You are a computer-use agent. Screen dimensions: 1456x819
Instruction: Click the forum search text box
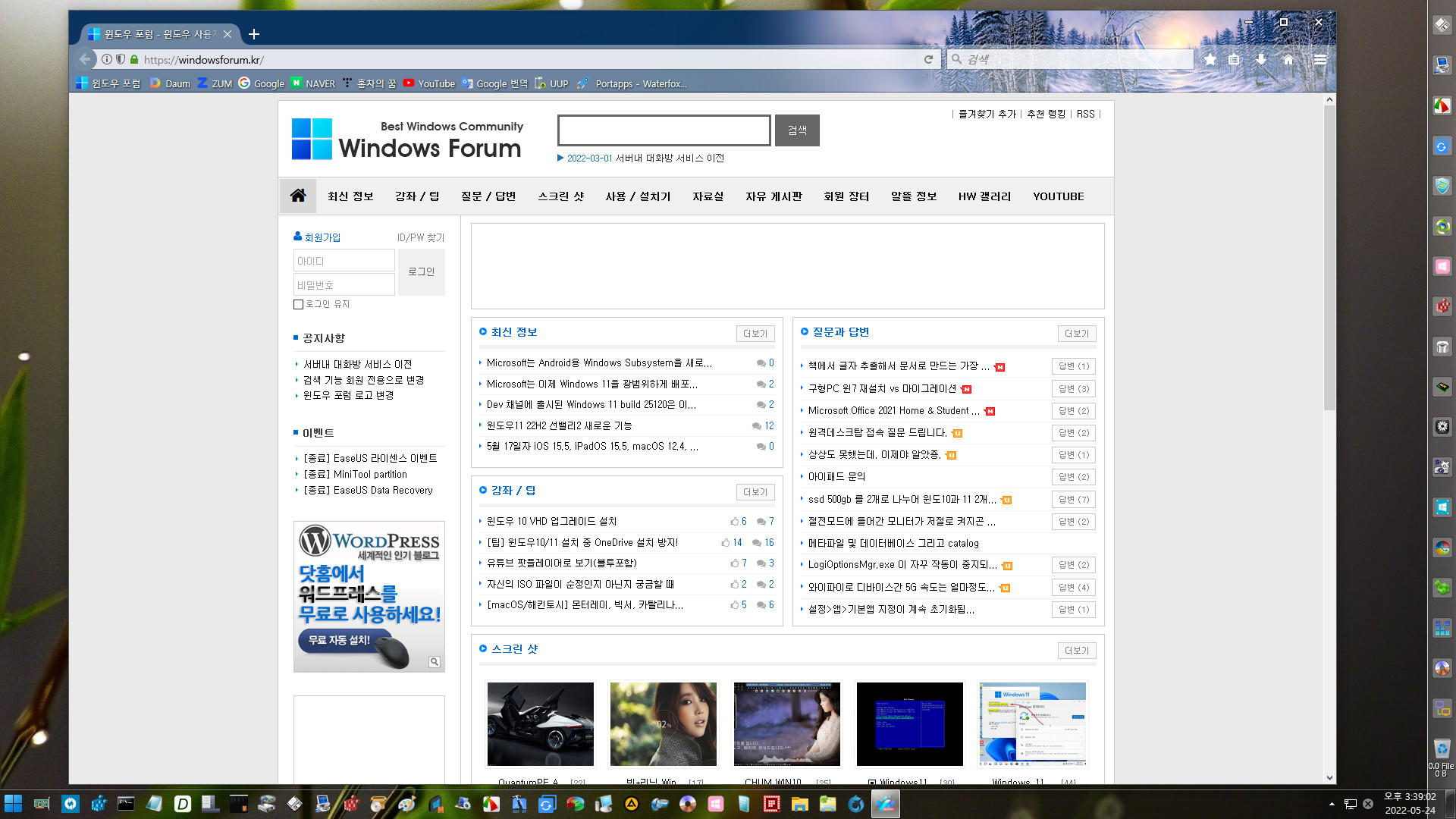tap(664, 130)
